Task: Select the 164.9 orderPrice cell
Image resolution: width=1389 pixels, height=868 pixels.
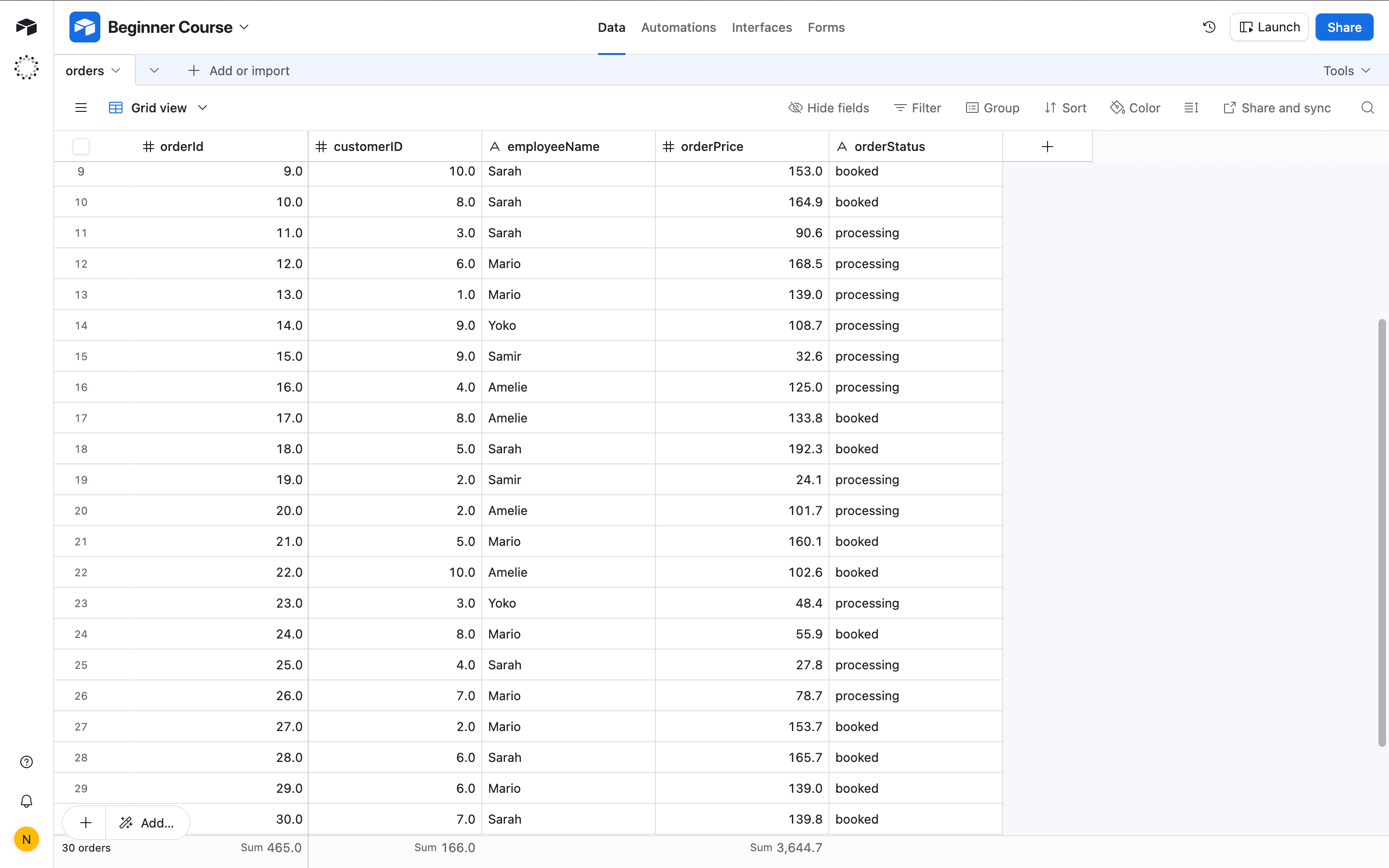Action: (x=742, y=202)
